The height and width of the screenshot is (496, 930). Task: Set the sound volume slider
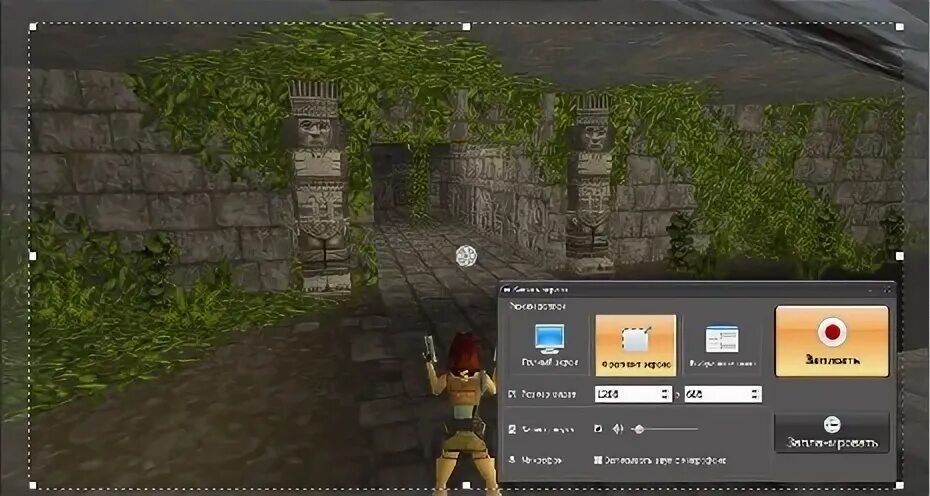coord(665,428)
